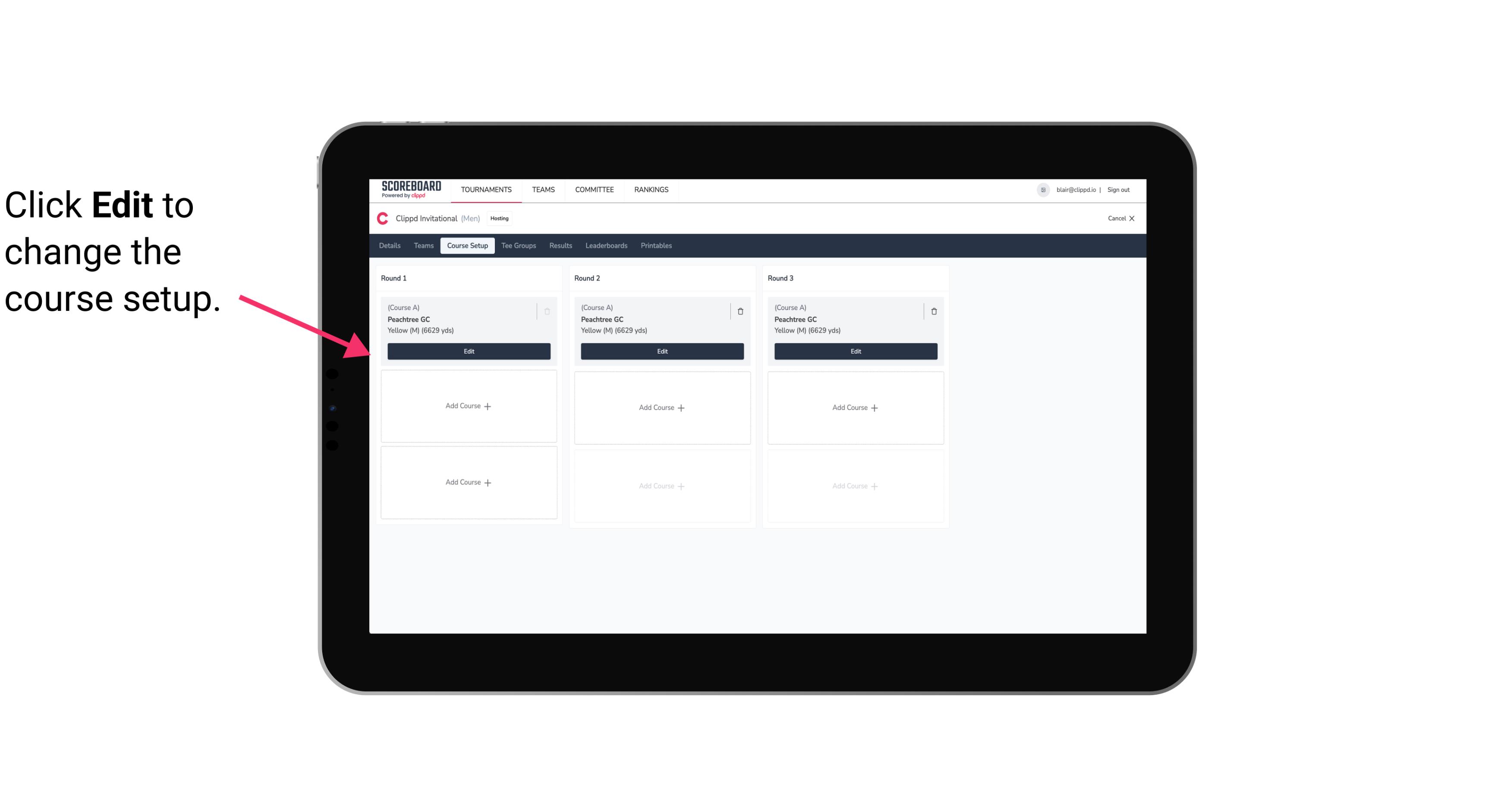Click delete icon for Round 2 course card
The width and height of the screenshot is (1510, 812).
(739, 311)
